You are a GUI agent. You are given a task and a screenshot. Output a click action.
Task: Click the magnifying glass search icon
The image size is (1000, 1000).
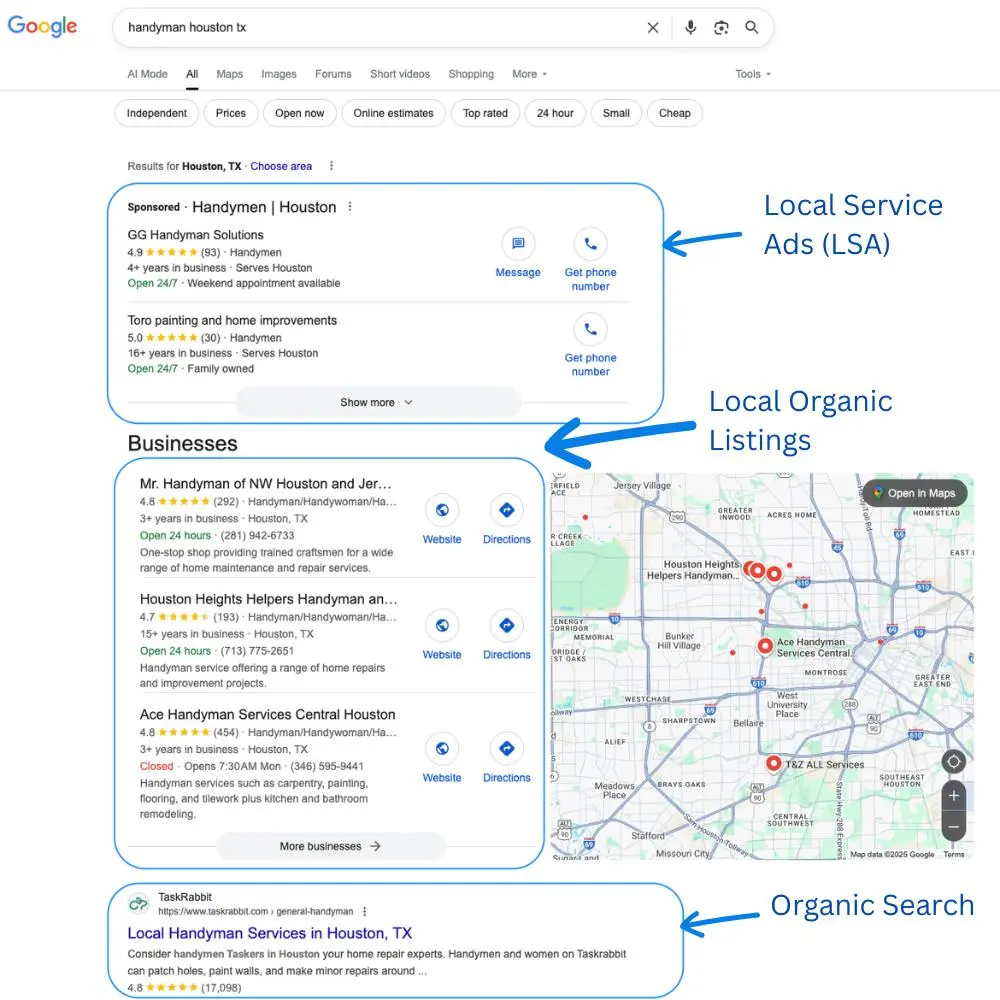(x=752, y=28)
